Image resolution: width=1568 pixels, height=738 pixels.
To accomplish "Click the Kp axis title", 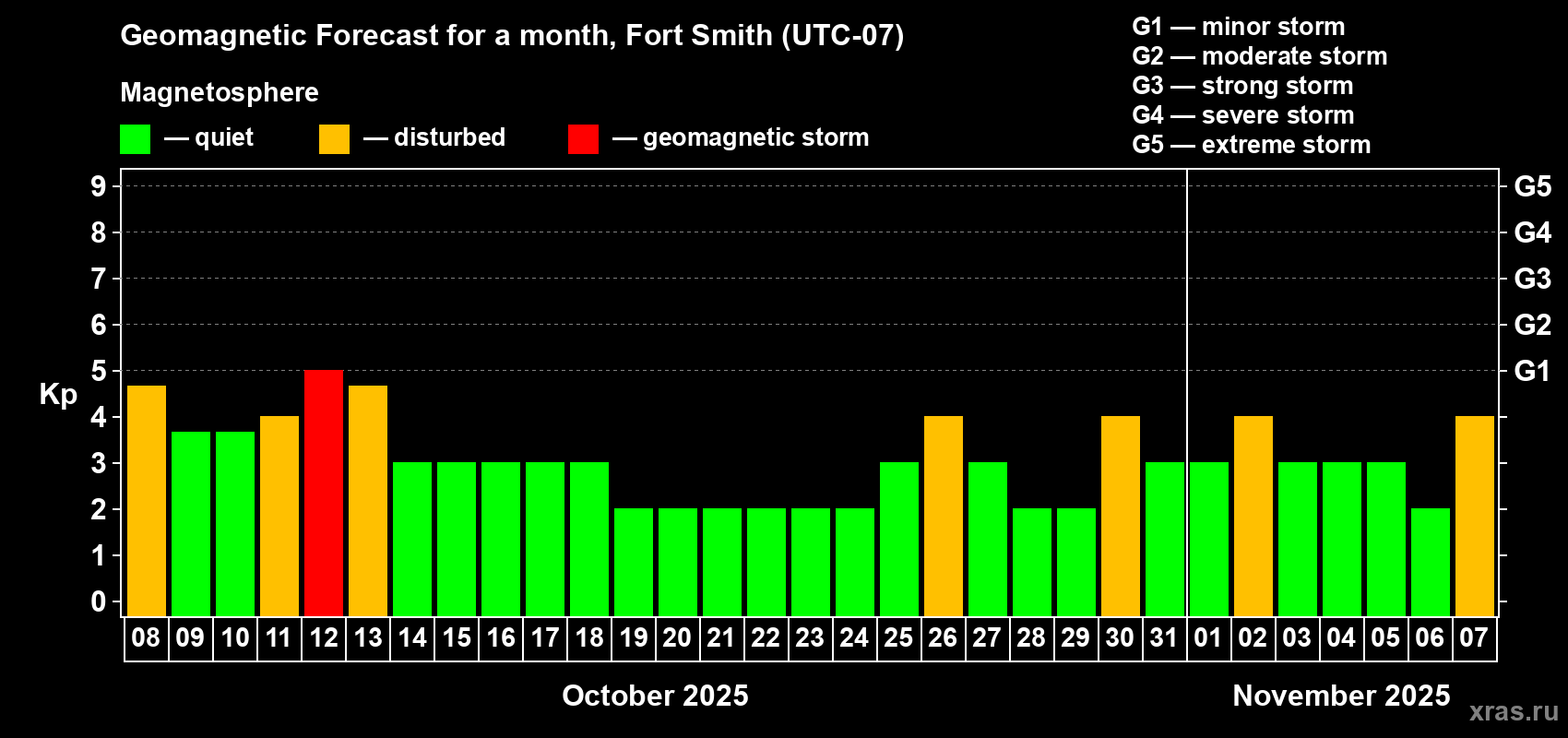I will [58, 394].
